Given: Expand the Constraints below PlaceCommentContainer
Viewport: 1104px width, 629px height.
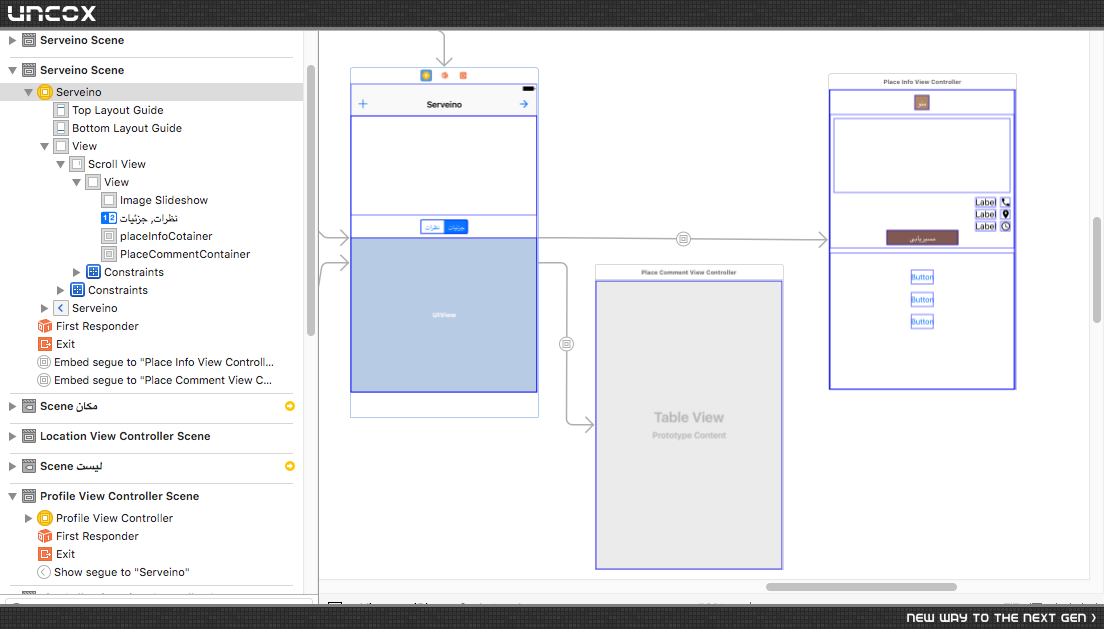Looking at the screenshot, I should point(77,272).
